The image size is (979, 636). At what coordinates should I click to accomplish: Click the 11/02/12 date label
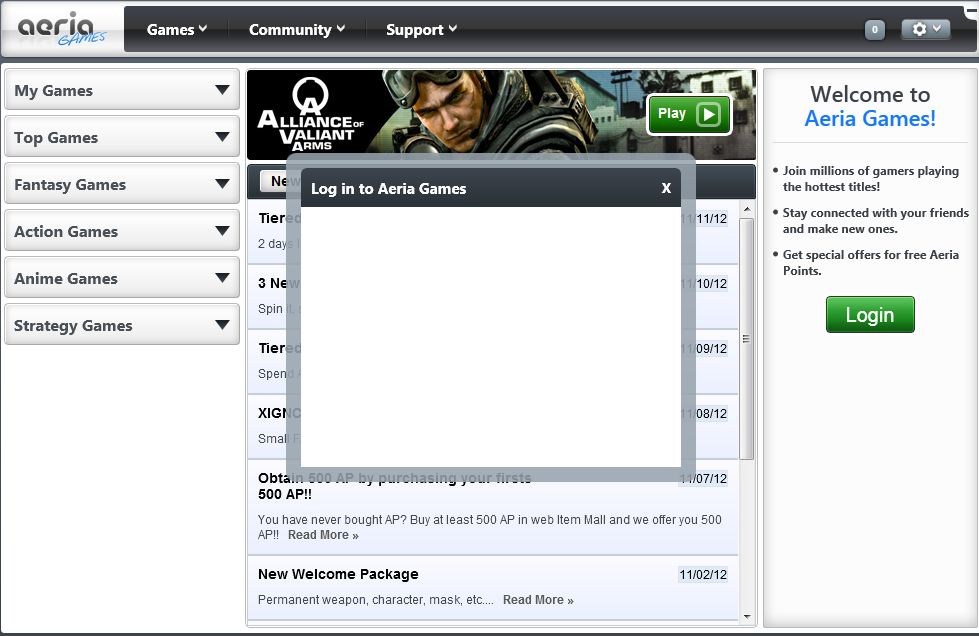(703, 575)
